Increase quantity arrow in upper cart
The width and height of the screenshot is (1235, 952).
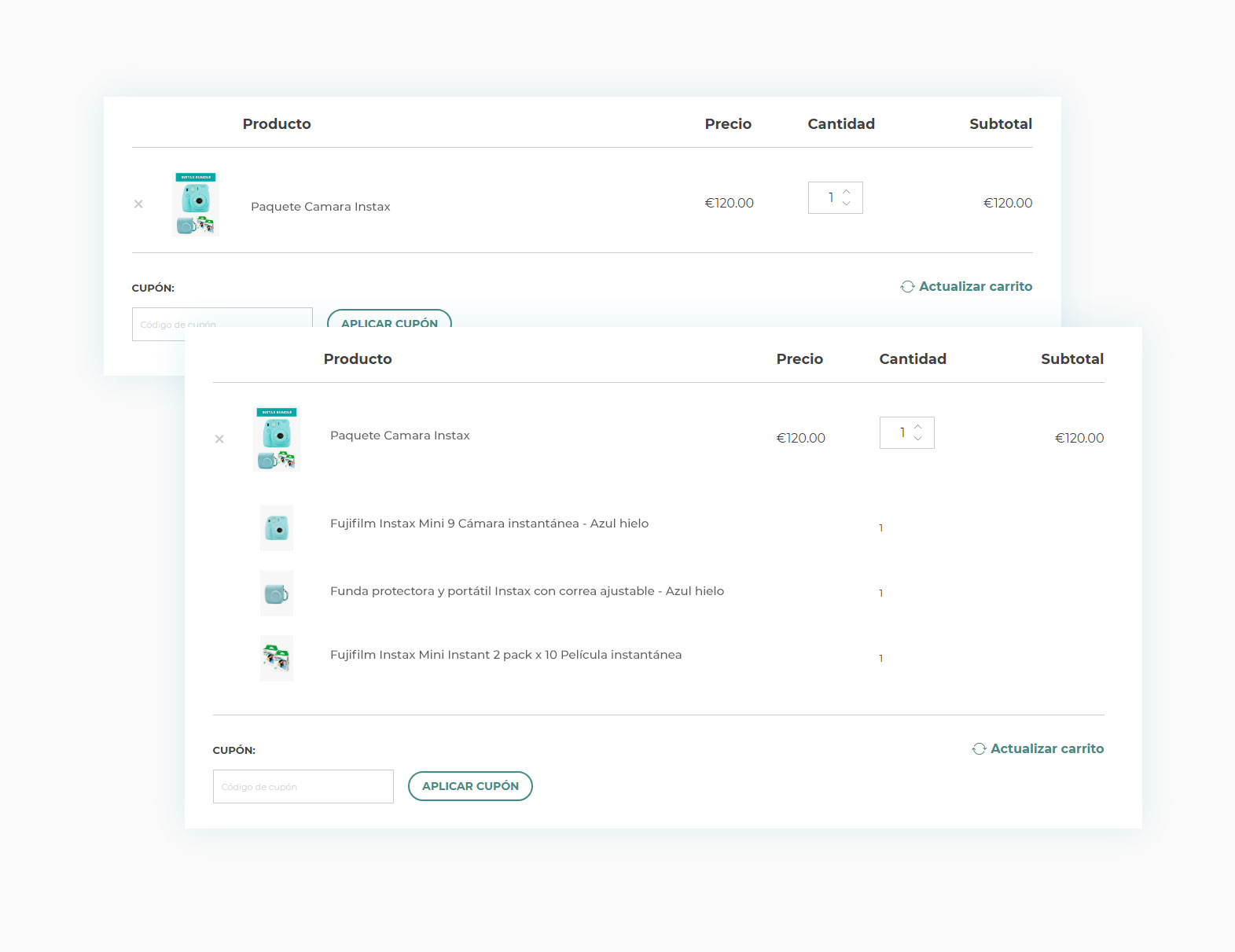(847, 192)
